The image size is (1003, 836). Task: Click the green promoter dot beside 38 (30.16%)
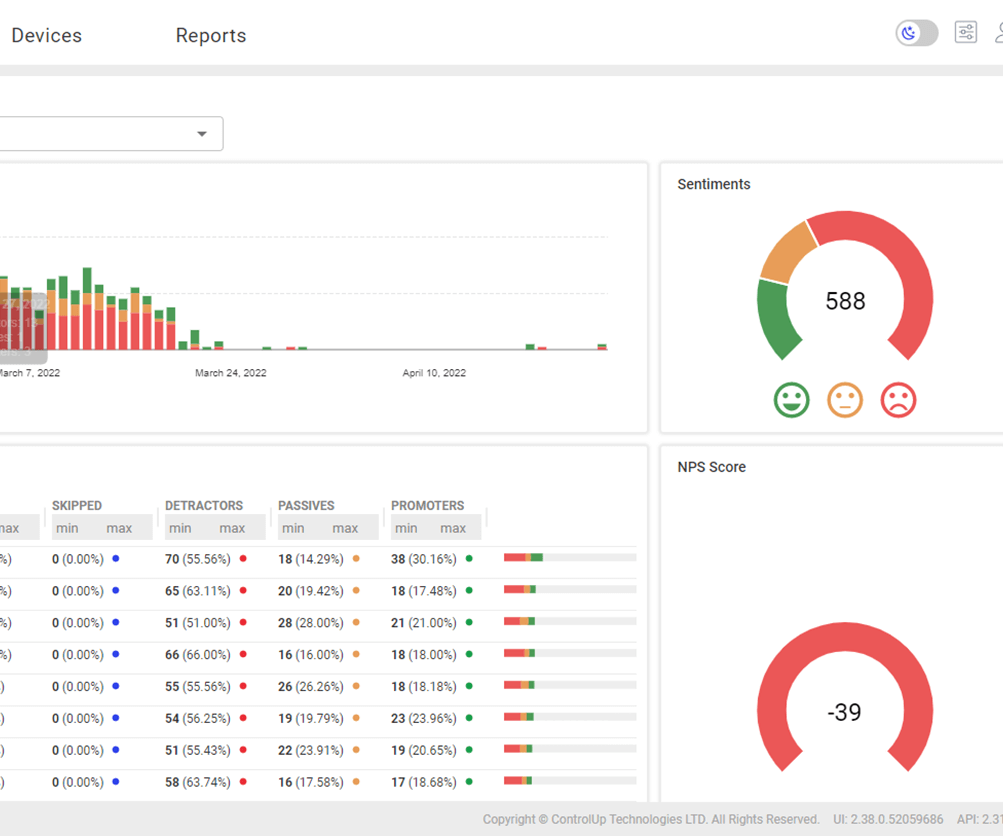tap(469, 559)
